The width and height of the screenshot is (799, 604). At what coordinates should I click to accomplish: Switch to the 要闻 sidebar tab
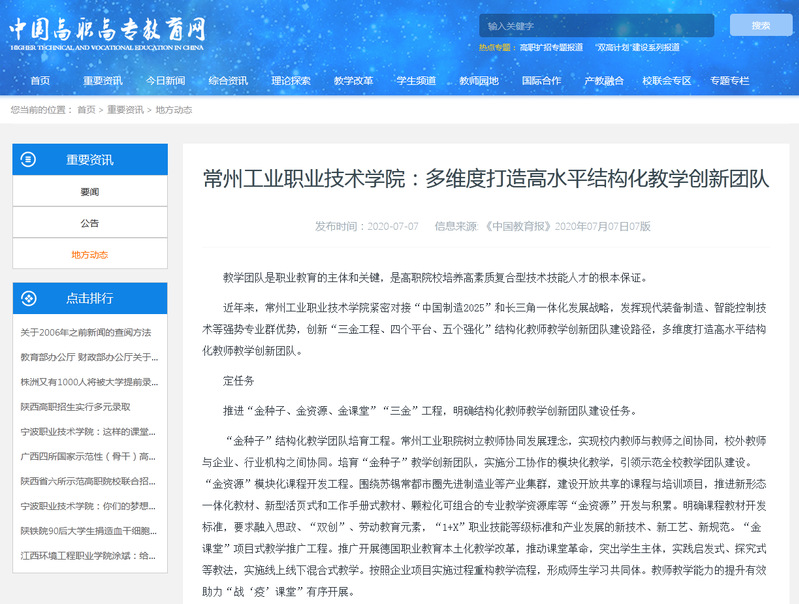pos(90,191)
